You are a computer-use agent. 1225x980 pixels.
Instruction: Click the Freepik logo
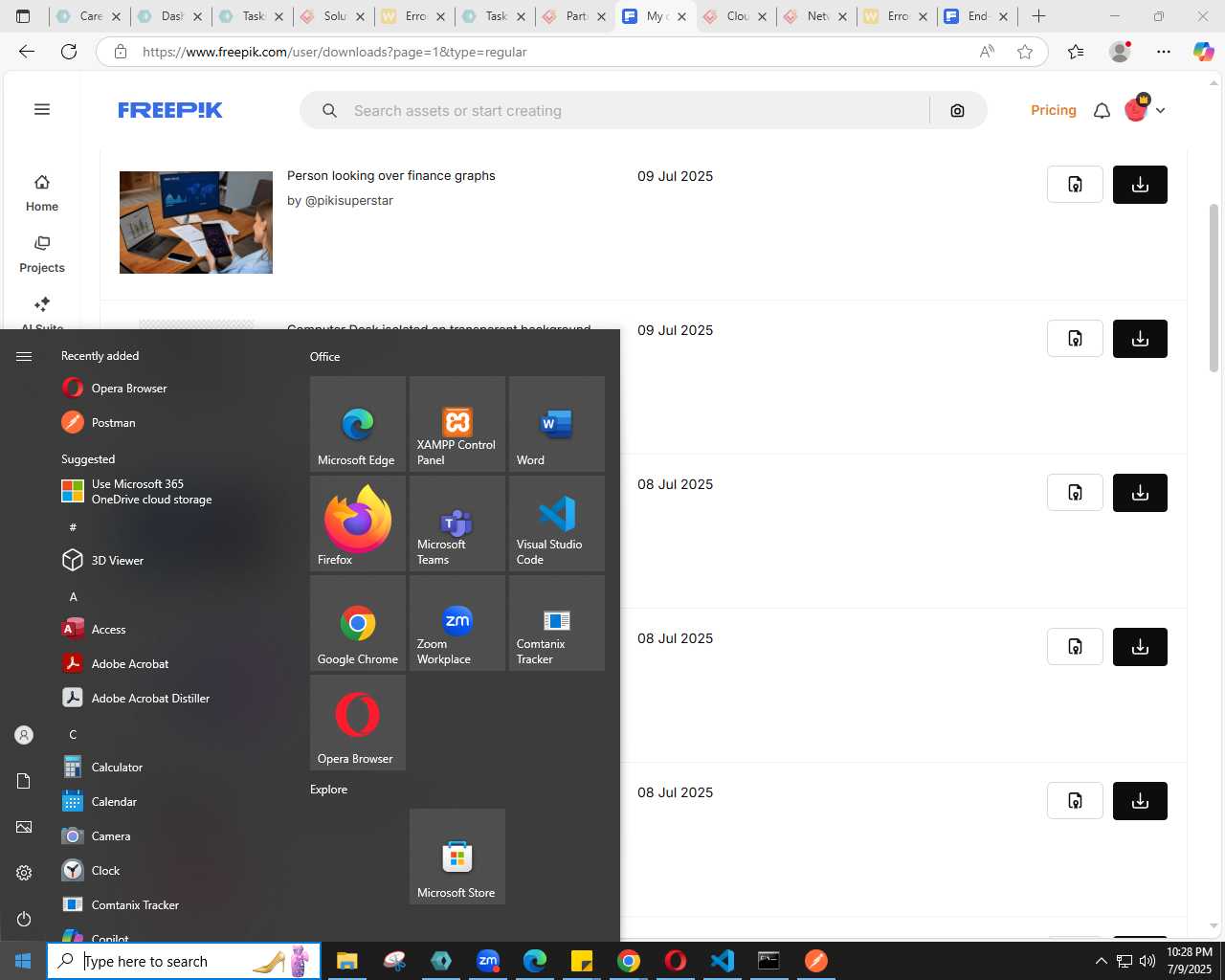[170, 110]
